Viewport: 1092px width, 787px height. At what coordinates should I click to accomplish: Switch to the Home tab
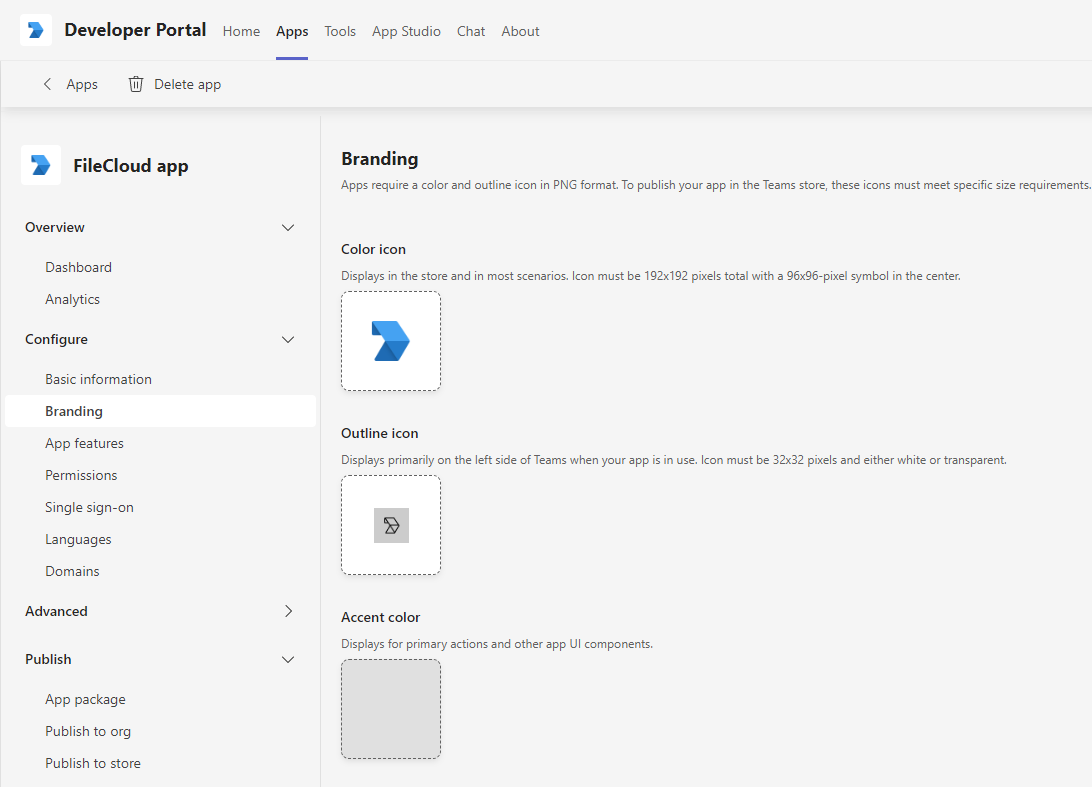tap(241, 31)
